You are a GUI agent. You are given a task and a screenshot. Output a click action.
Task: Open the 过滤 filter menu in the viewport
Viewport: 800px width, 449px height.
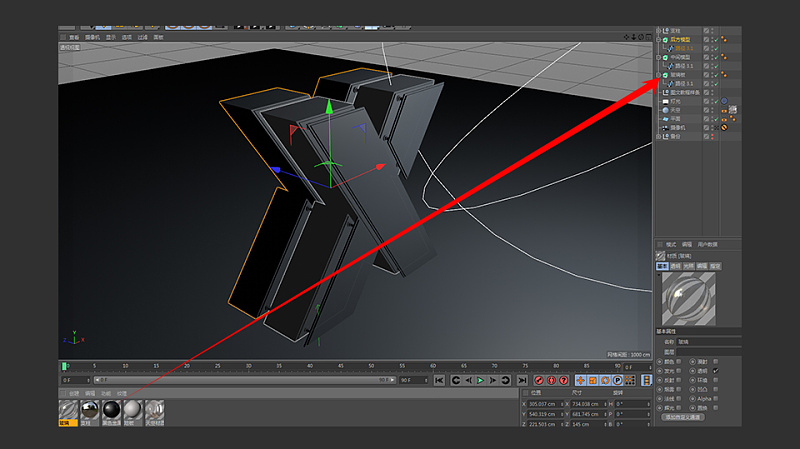(x=142, y=36)
